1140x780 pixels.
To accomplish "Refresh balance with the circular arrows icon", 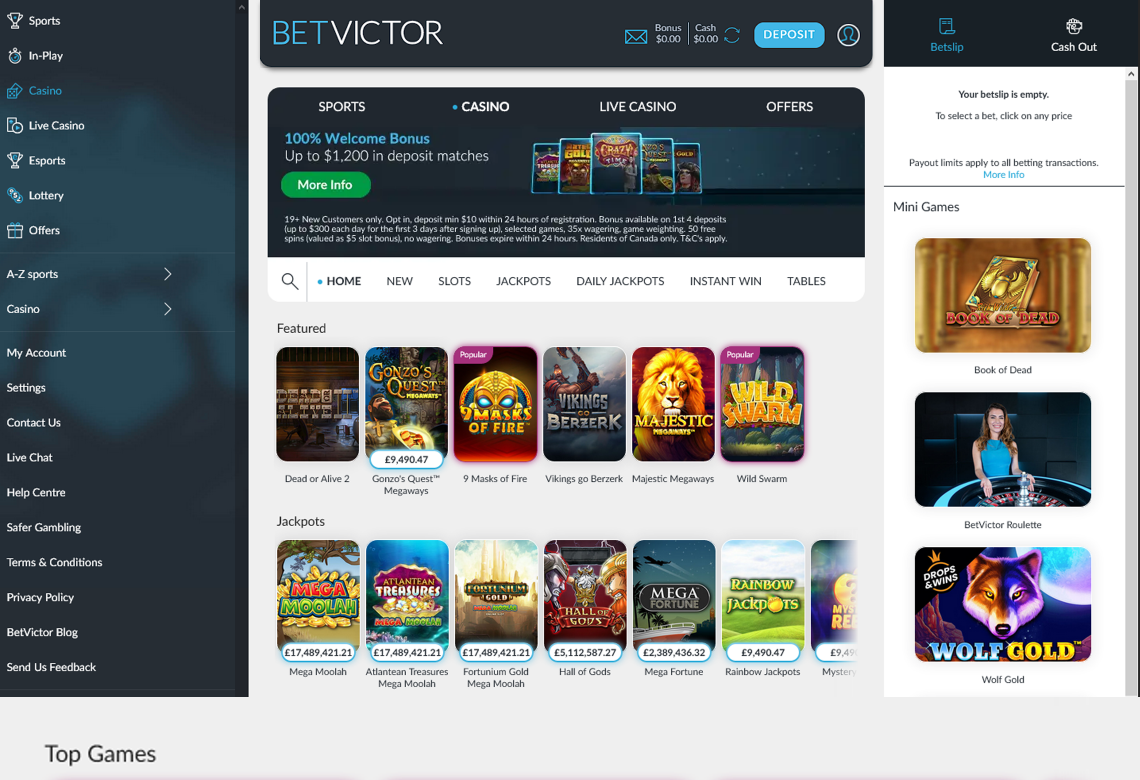I will tap(731, 35).
